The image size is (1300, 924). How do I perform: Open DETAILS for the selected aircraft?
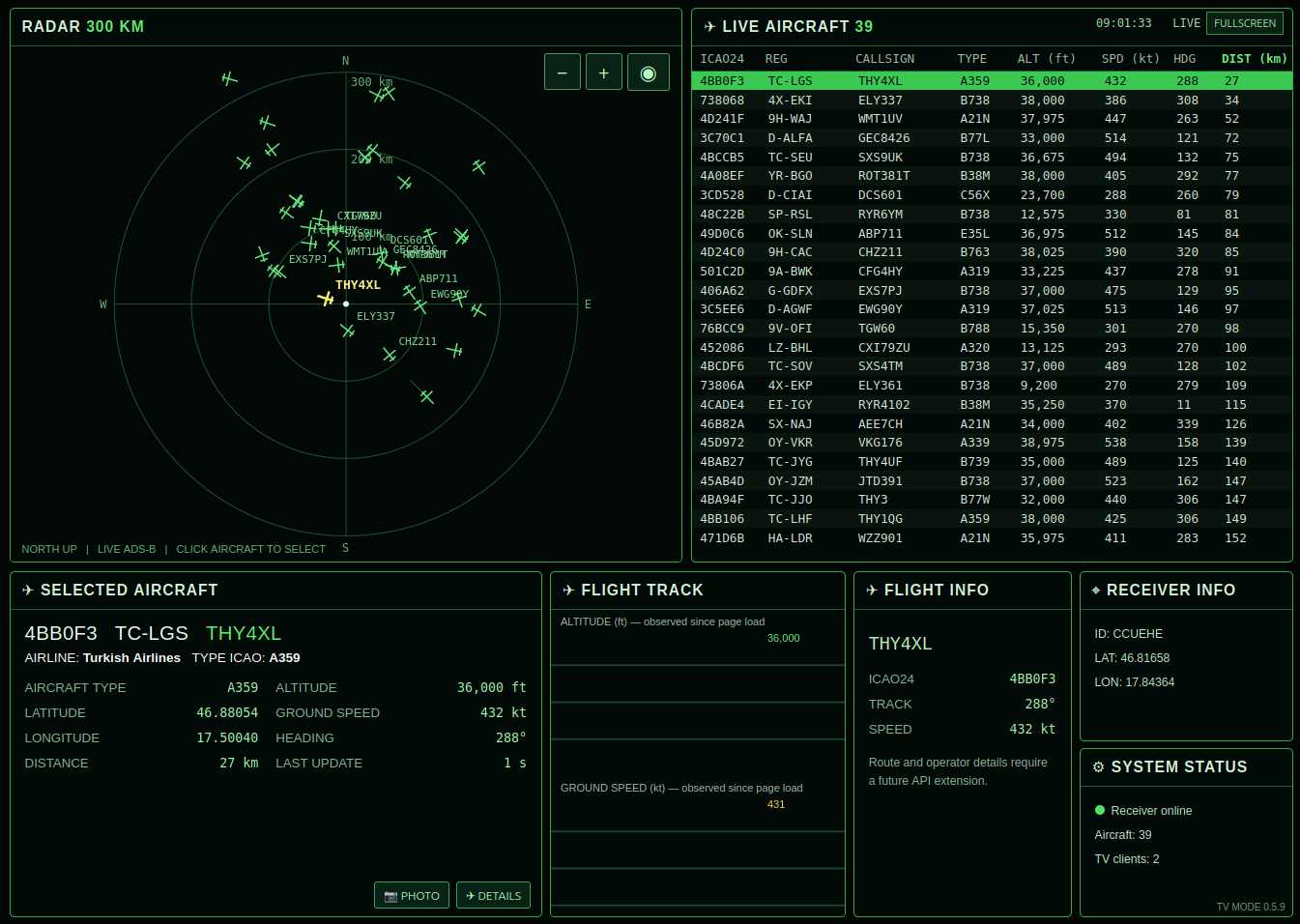pyautogui.click(x=493, y=895)
